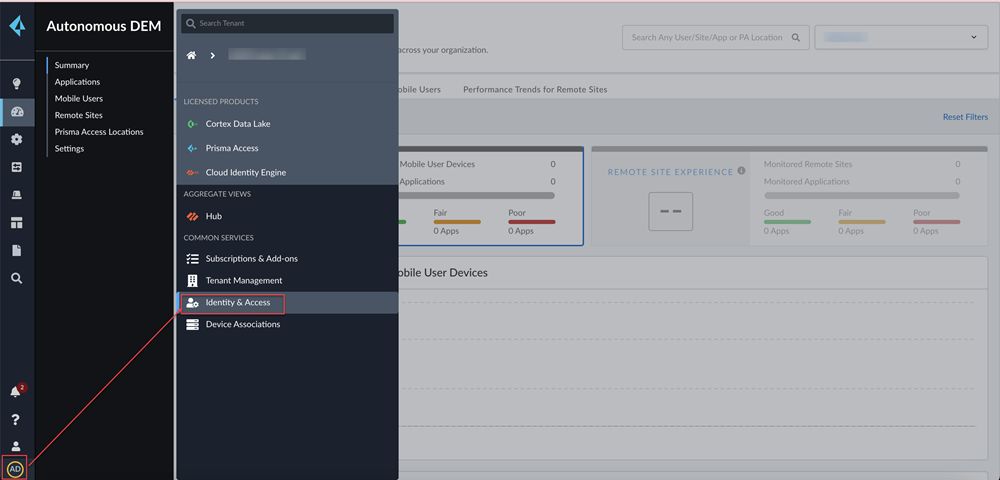Click search magnifier in User/Site/App search box
The width and height of the screenshot is (1000, 480).
coord(795,38)
